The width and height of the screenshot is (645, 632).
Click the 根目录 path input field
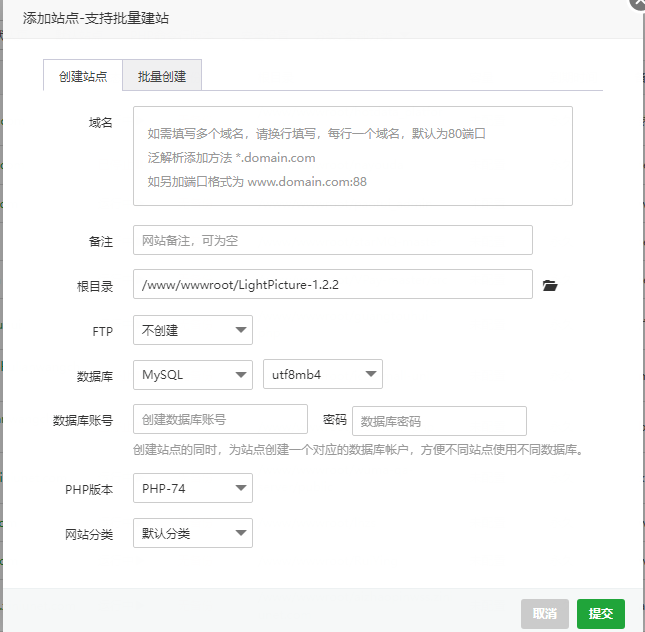[333, 284]
